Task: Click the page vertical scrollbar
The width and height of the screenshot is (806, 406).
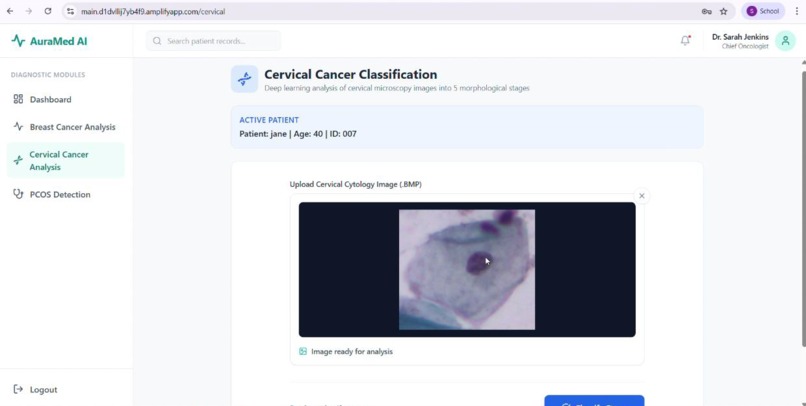Action: coord(803,209)
